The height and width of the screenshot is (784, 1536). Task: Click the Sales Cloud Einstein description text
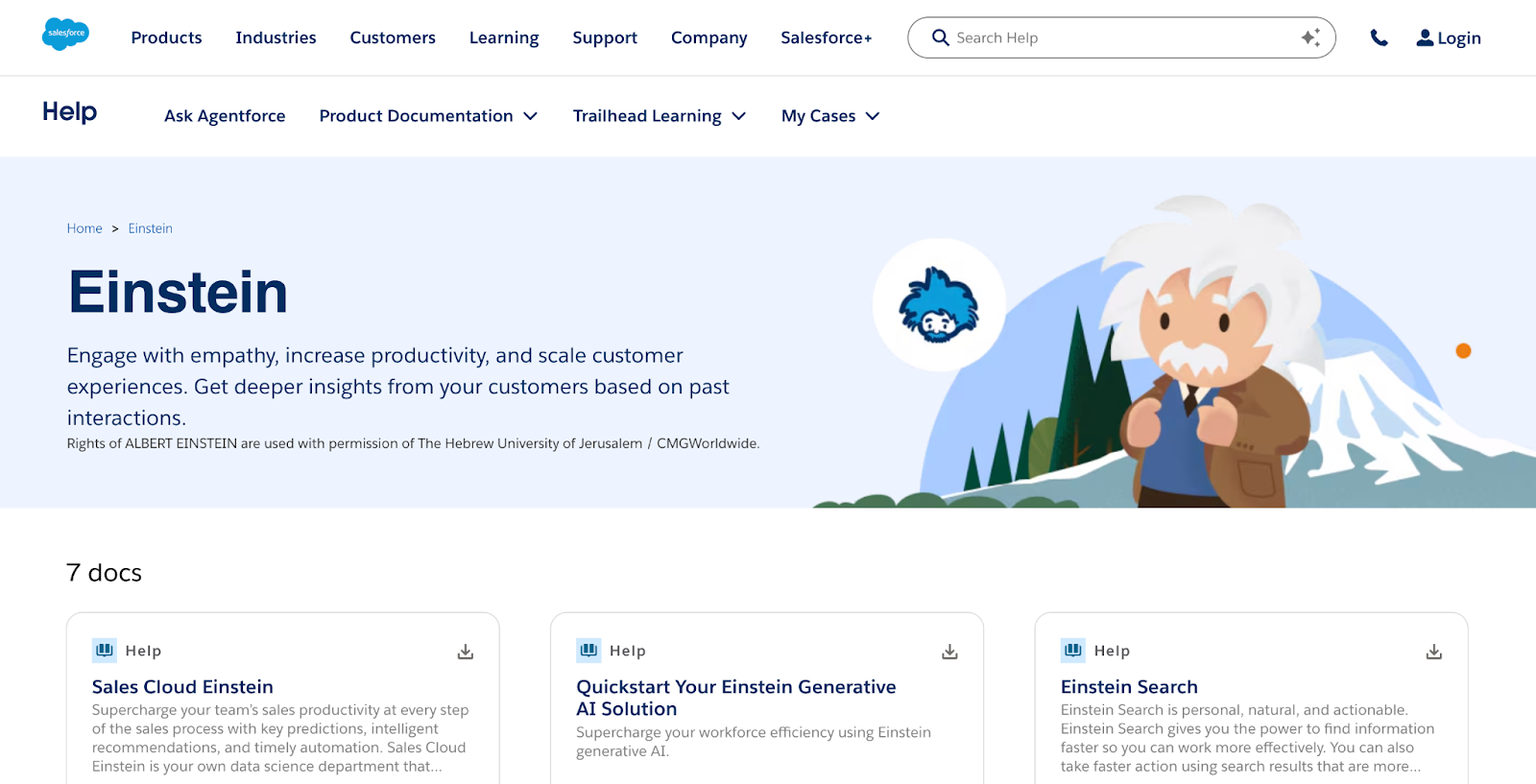click(280, 738)
